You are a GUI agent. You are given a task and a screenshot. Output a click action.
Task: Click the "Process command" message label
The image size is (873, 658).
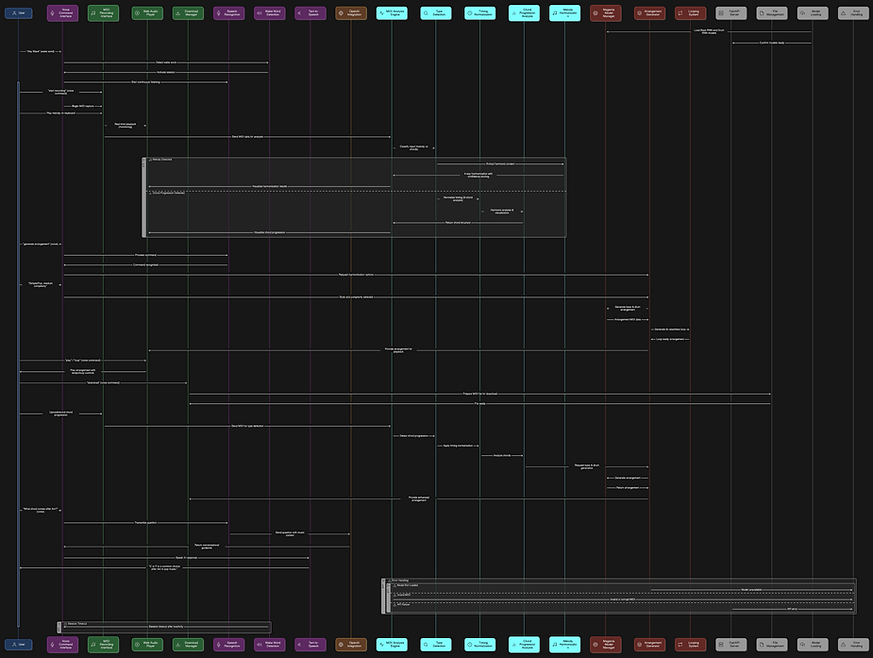click(x=145, y=255)
